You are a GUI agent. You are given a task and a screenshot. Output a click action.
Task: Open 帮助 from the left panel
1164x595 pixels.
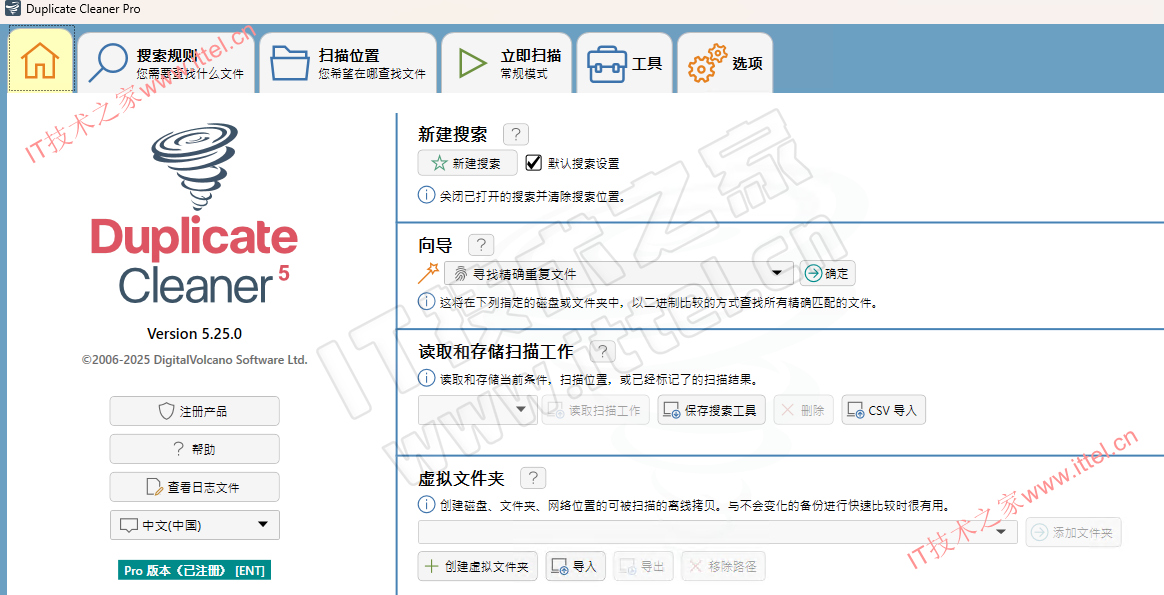pos(194,449)
